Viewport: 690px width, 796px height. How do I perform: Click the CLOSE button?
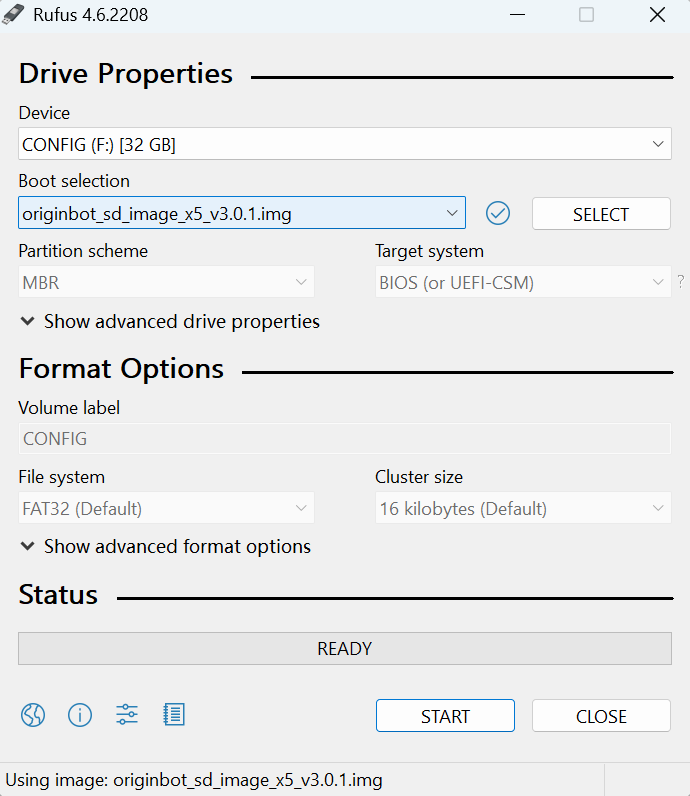601,716
